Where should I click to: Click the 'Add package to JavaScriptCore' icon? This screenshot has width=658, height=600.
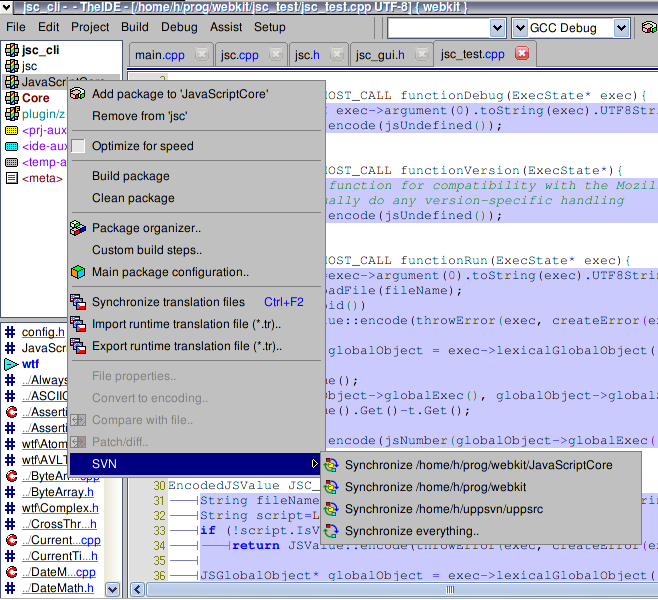click(78, 94)
